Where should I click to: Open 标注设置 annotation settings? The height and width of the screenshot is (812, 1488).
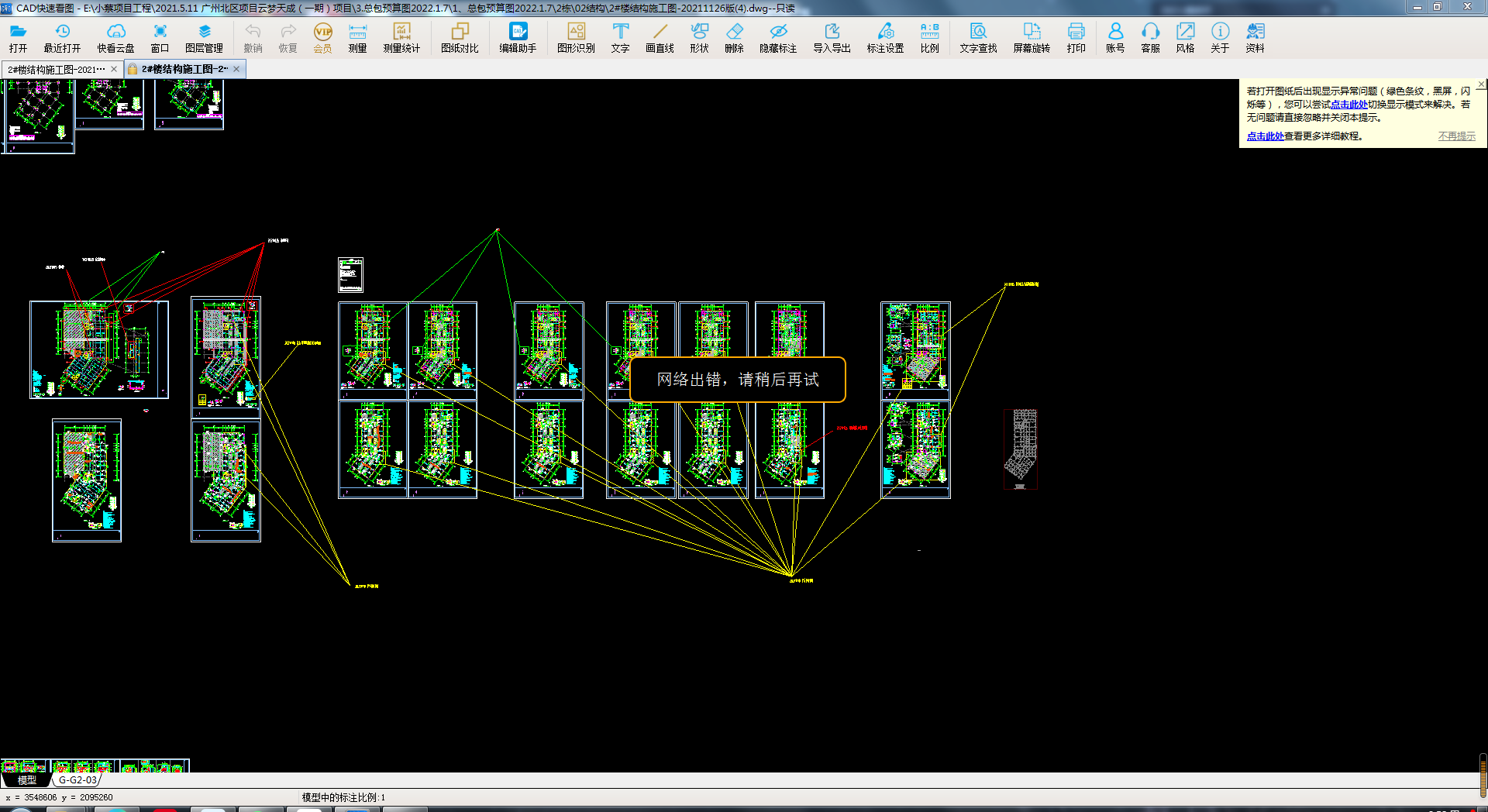pyautogui.click(x=885, y=37)
